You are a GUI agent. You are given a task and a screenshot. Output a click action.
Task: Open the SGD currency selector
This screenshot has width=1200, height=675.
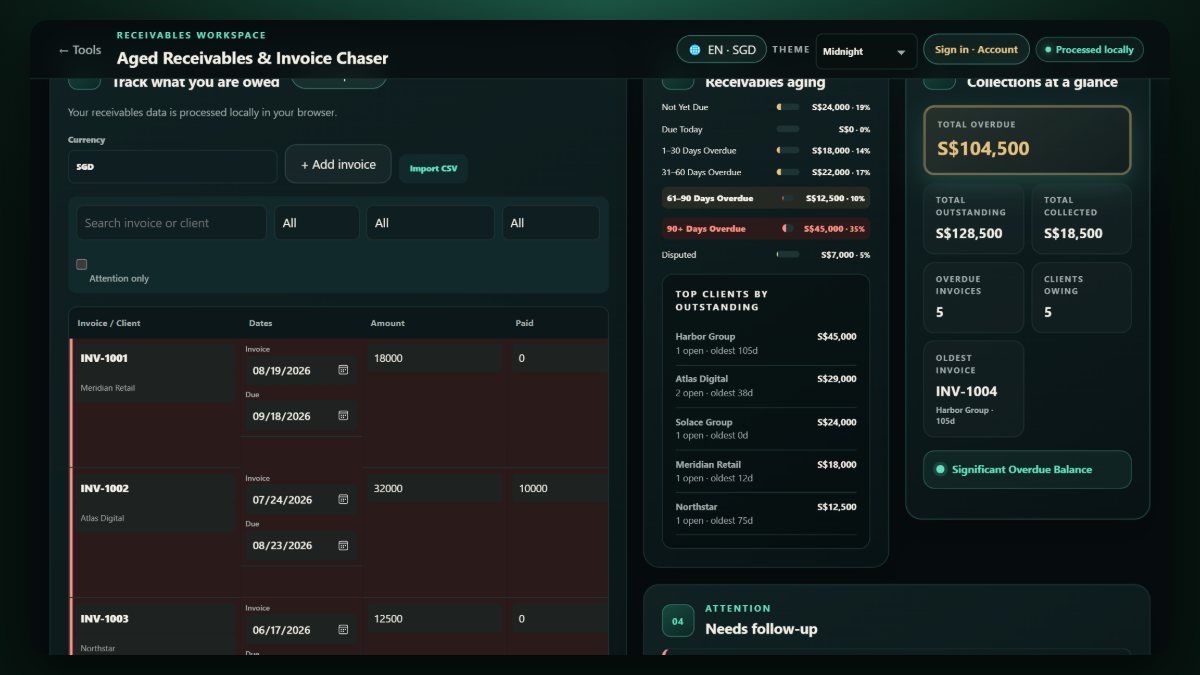coord(172,167)
